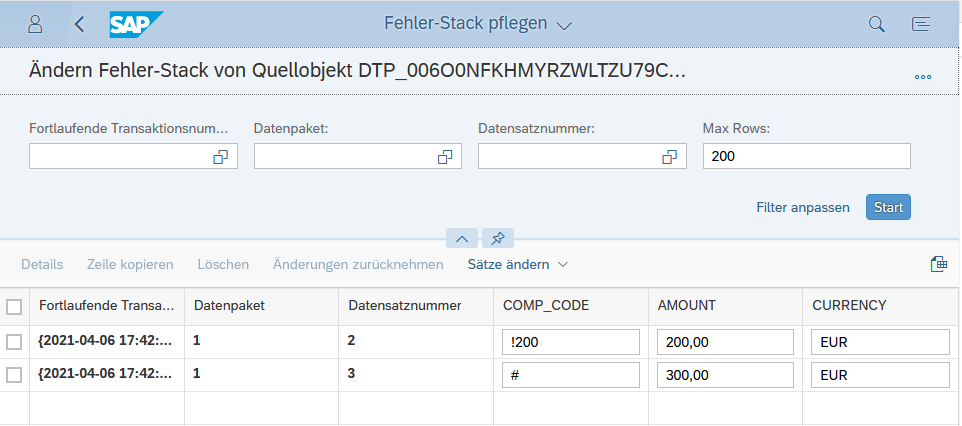The image size is (962, 426).
Task: Open the user profile icon
Action: click(x=36, y=24)
